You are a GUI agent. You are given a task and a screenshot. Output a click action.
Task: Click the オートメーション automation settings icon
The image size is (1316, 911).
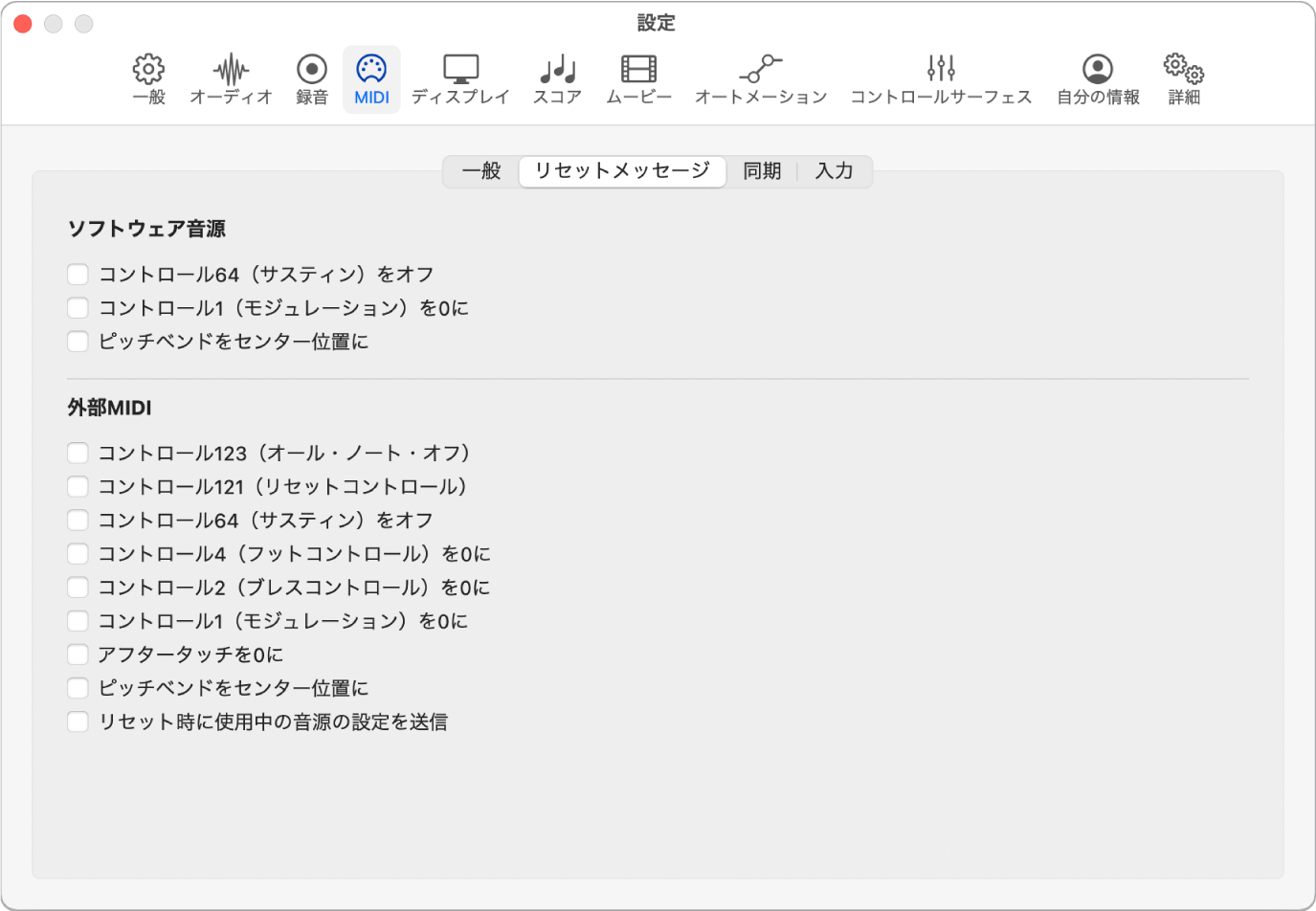pos(761,78)
